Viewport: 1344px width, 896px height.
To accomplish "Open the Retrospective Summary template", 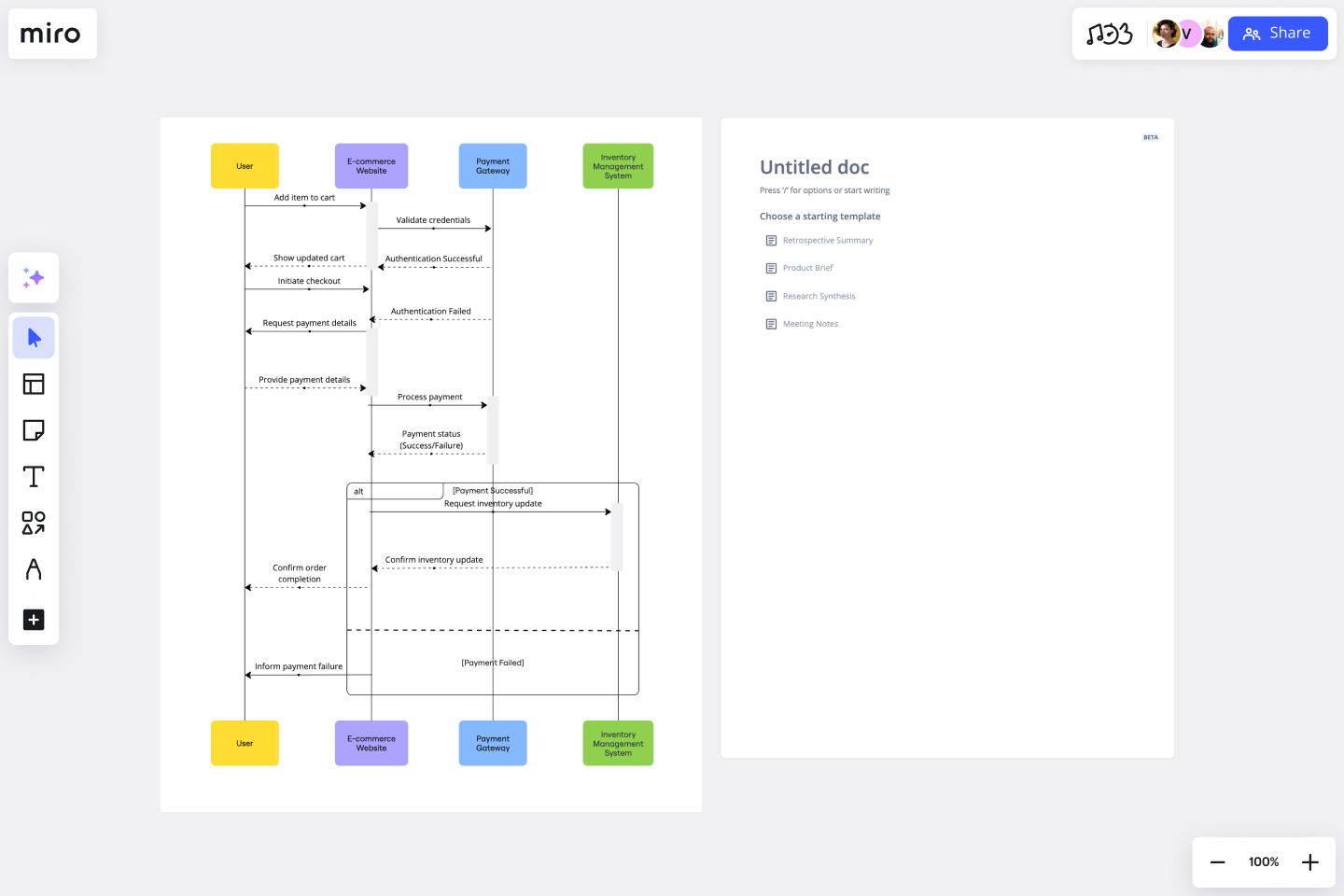I will pos(828,240).
